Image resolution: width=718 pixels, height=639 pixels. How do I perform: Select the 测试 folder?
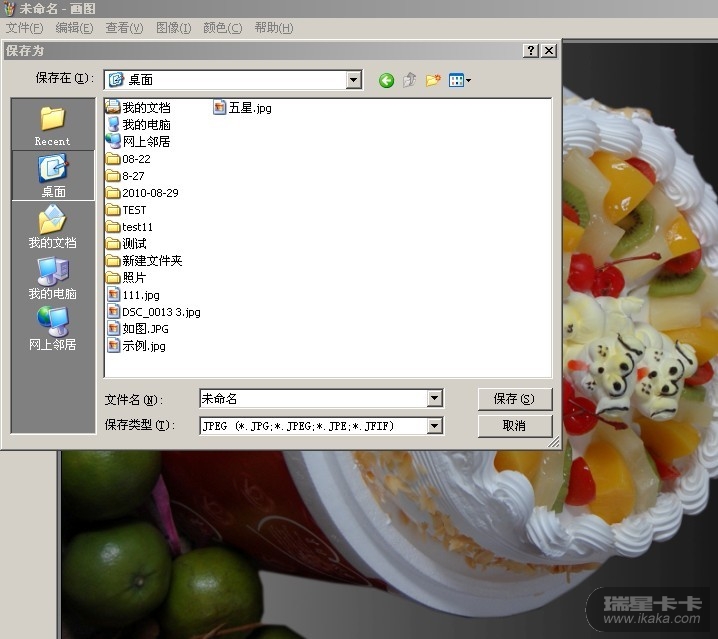126,244
